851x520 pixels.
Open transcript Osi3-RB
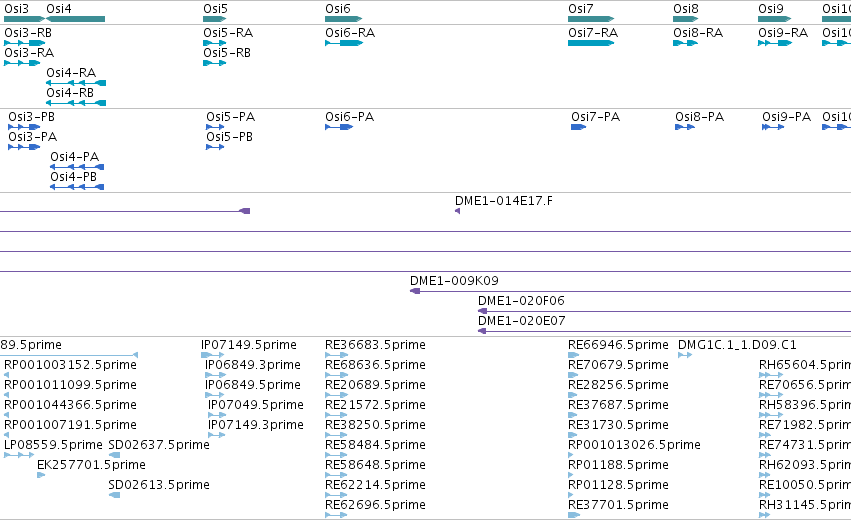(24, 43)
